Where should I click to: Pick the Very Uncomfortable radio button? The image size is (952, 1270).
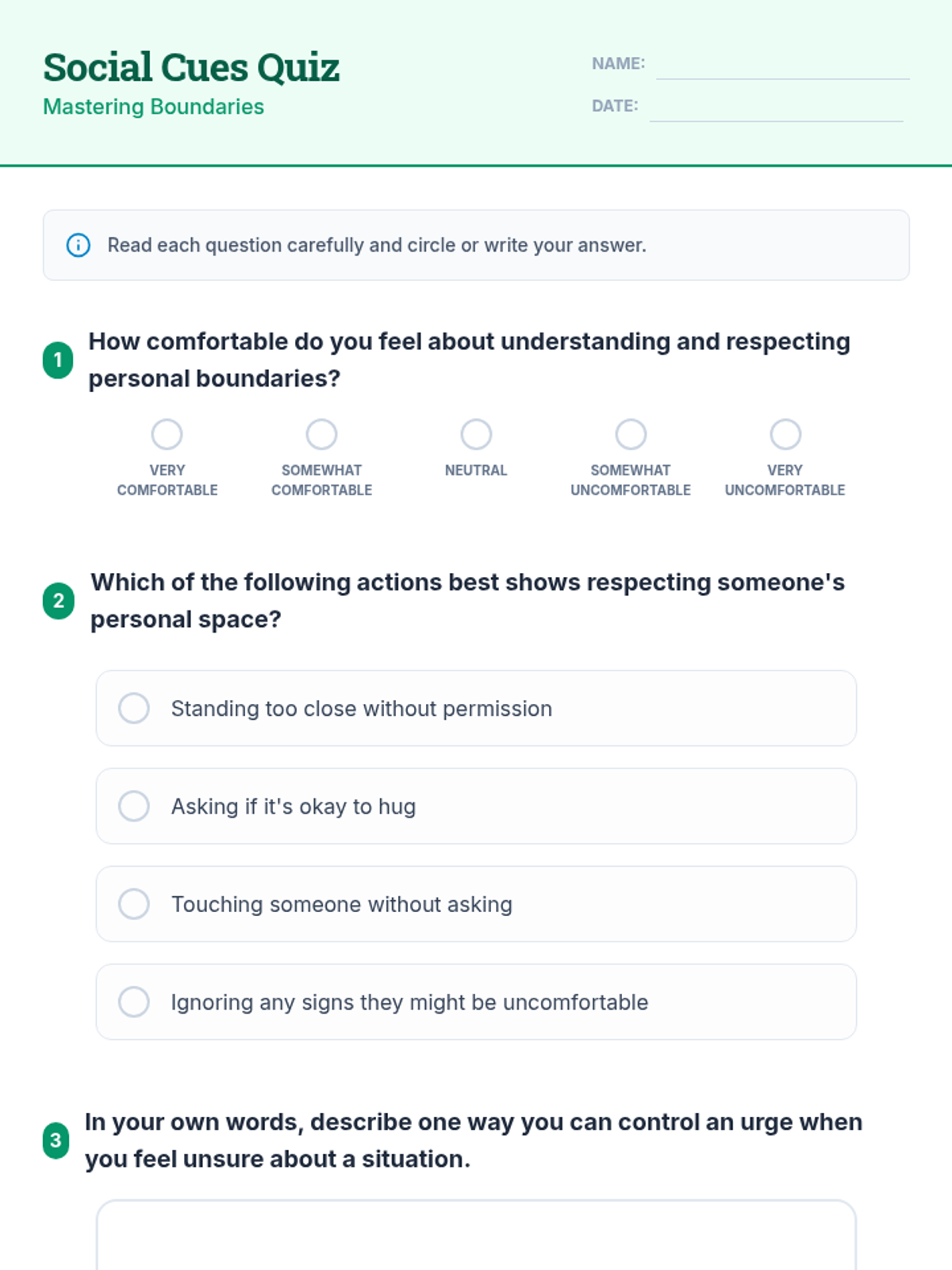click(x=785, y=434)
